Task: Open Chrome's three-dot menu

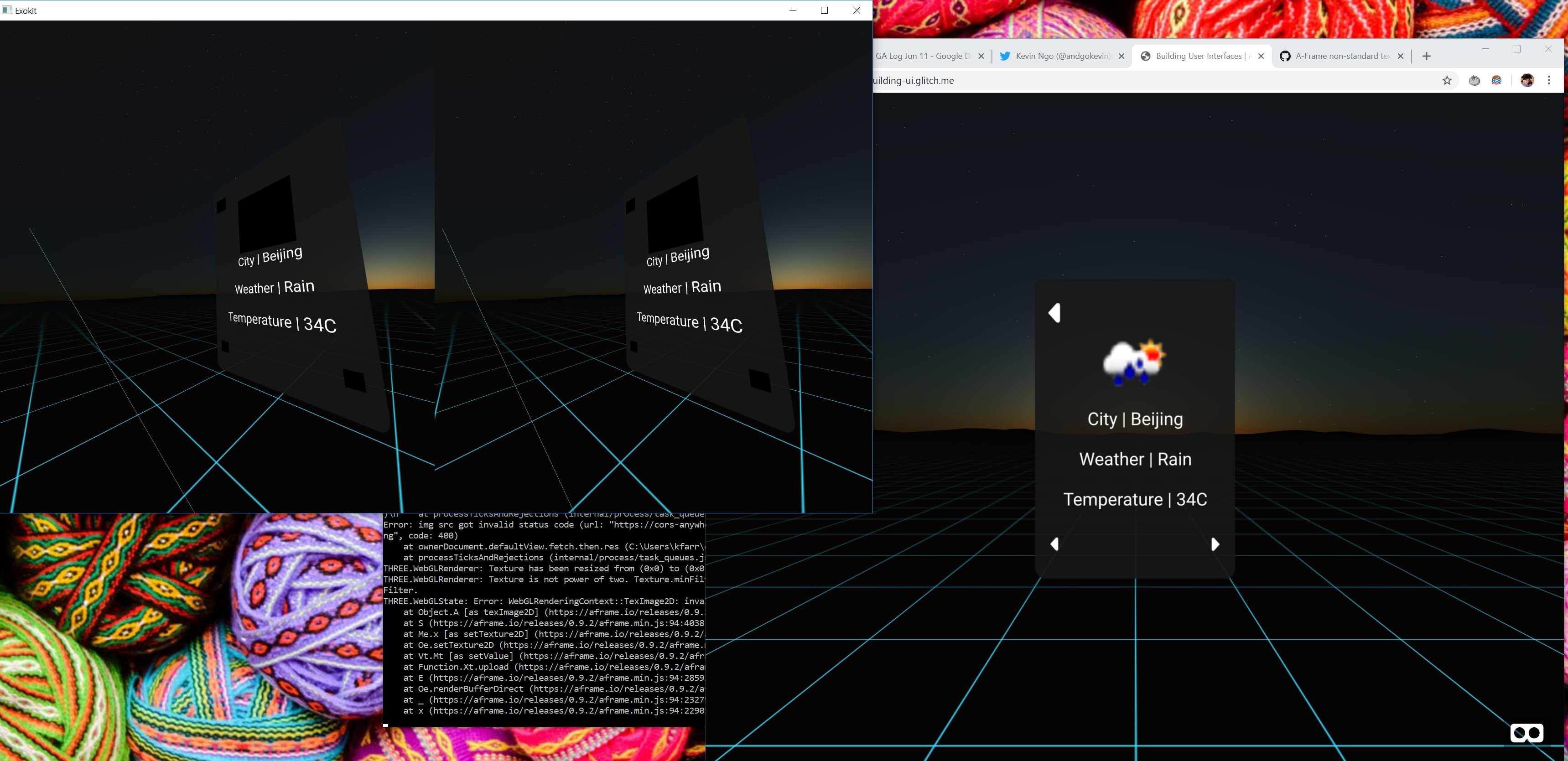Action: 1548,80
